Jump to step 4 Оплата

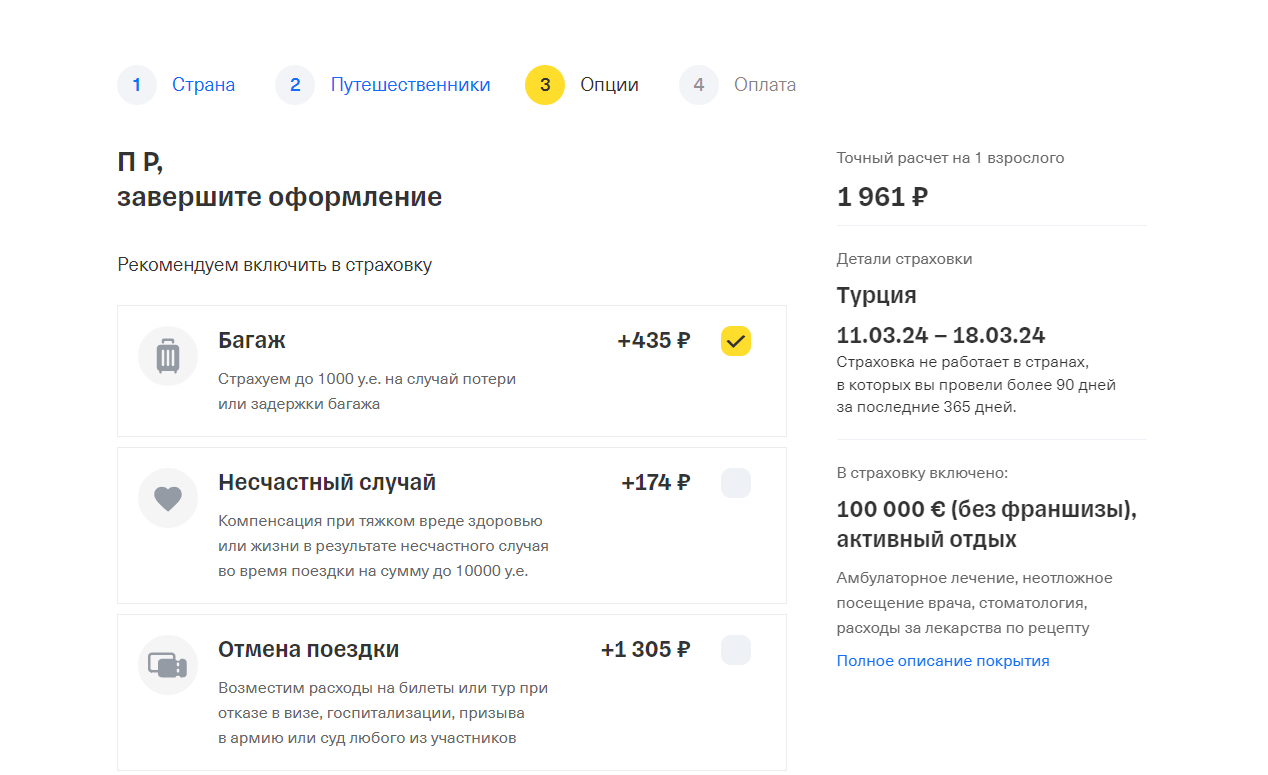738,85
